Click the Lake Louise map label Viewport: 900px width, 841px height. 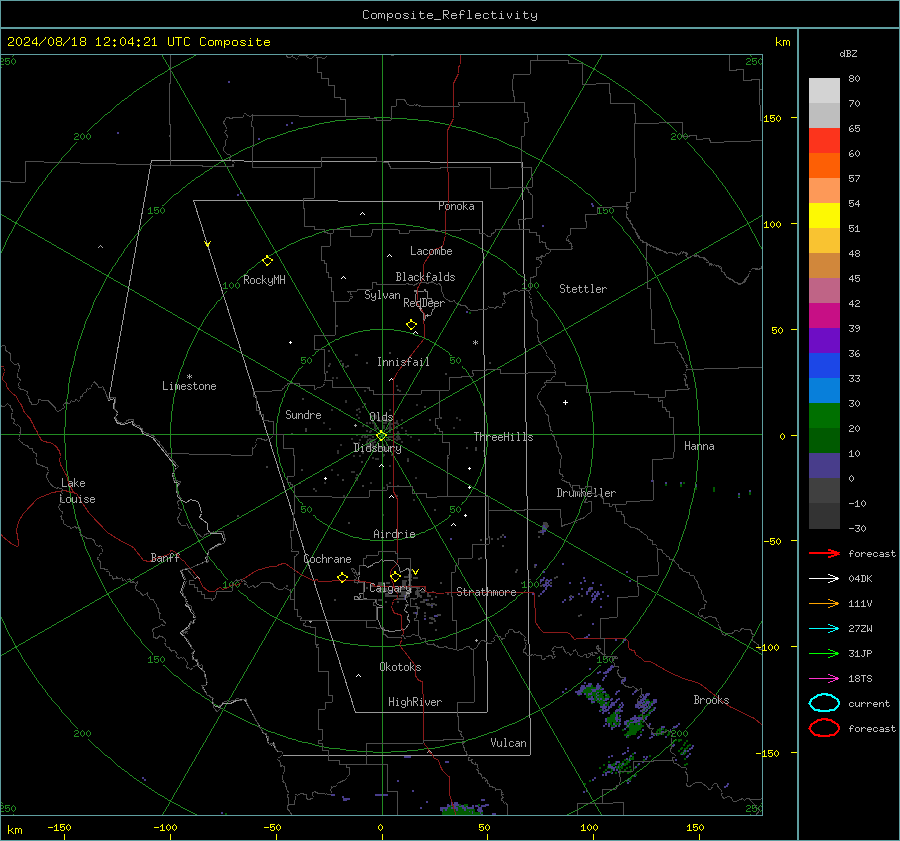pyautogui.click(x=77, y=491)
